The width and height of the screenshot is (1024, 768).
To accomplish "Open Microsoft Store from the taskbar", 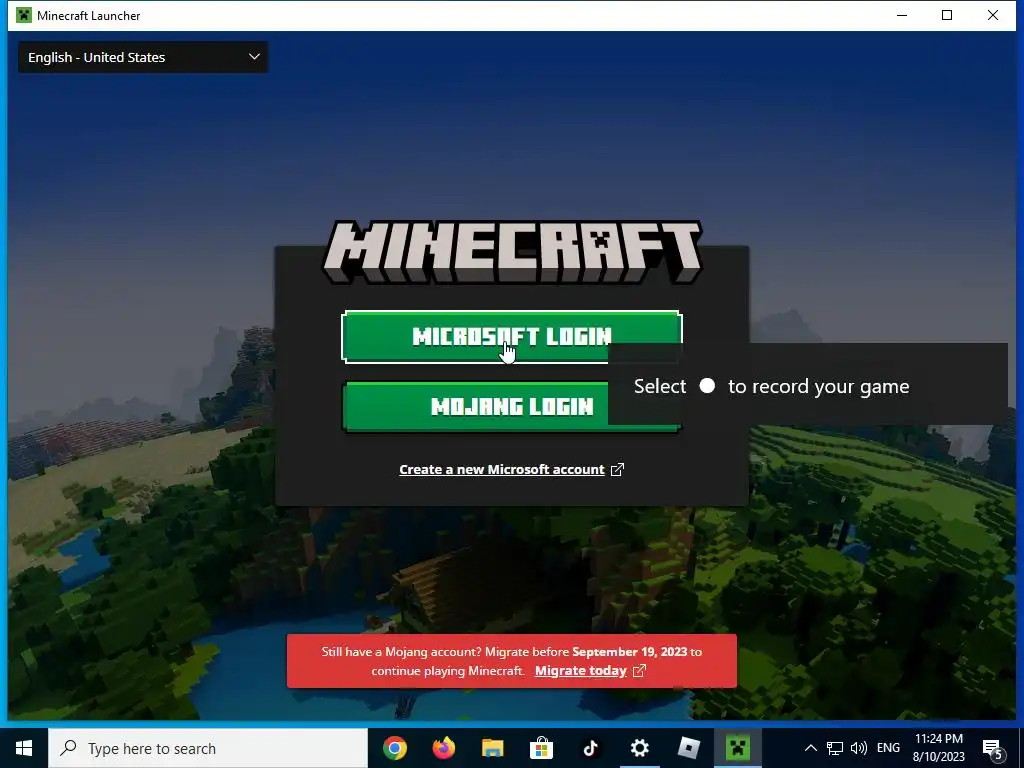I will click(x=541, y=748).
